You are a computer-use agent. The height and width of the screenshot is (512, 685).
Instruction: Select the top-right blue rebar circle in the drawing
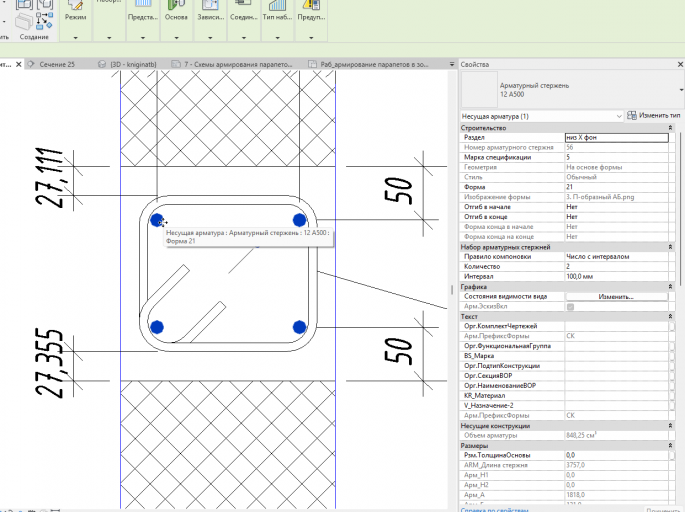[299, 220]
